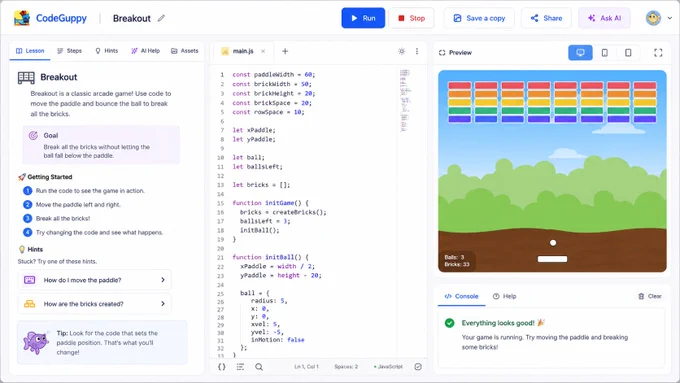Edit project name with the pencil icon
Viewport: 680px width, 383px height.
[161, 18]
